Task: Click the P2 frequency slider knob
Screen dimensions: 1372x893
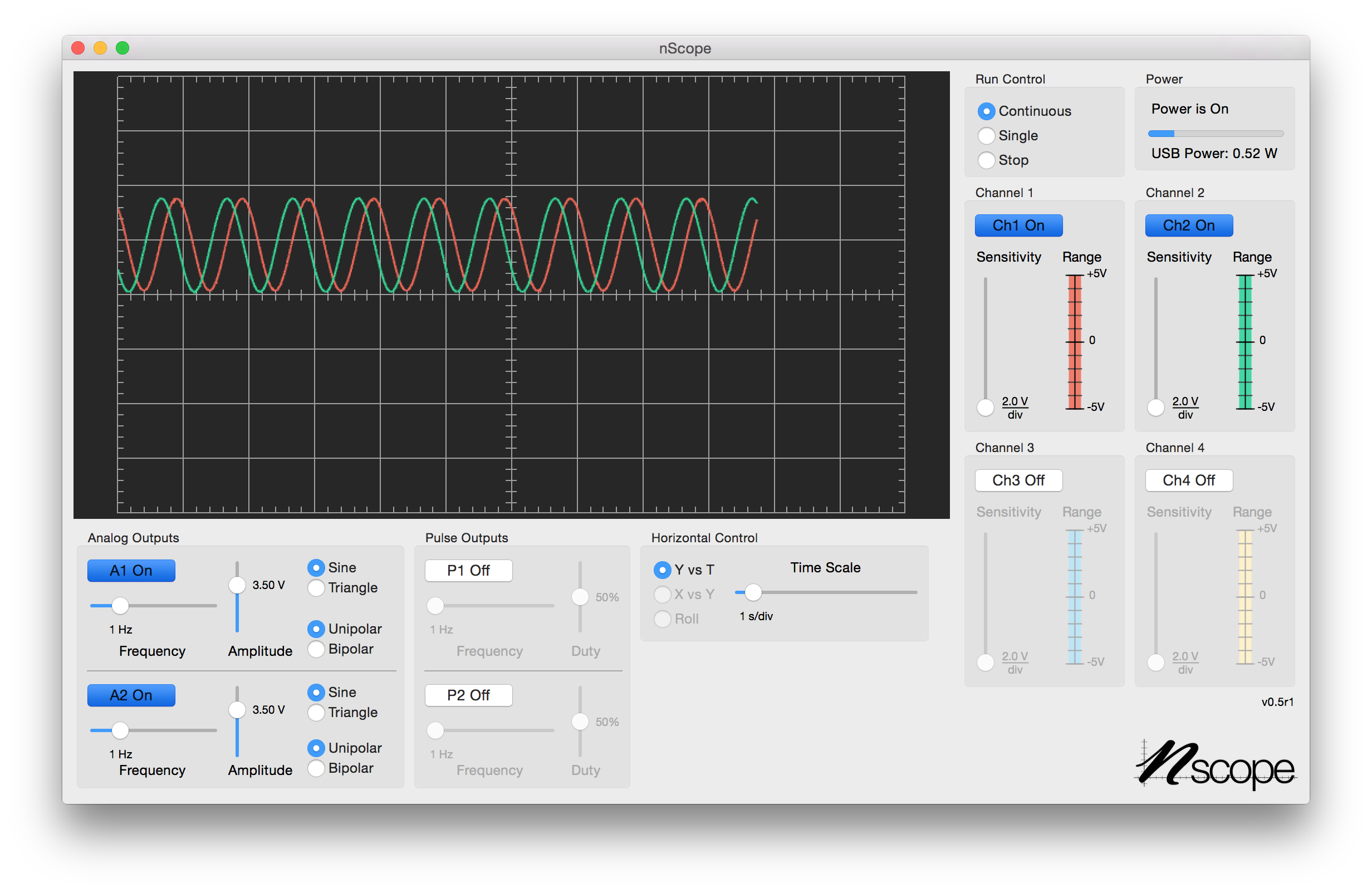Action: pos(435,730)
